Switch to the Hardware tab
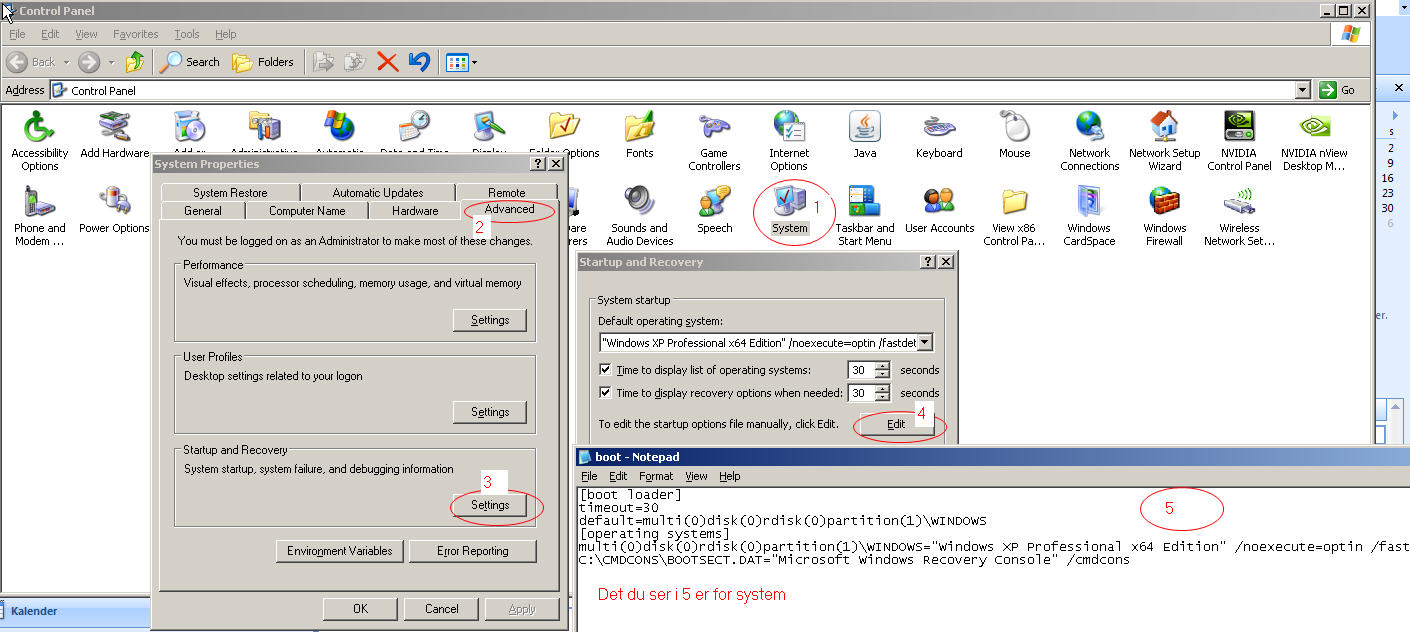The height and width of the screenshot is (632, 1410). point(415,211)
